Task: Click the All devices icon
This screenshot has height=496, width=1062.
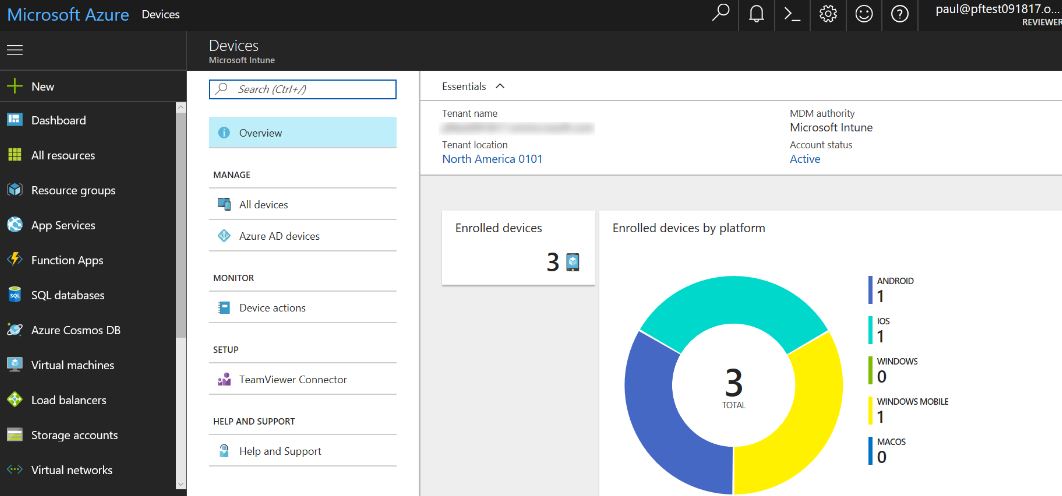Action: pyautogui.click(x=224, y=204)
